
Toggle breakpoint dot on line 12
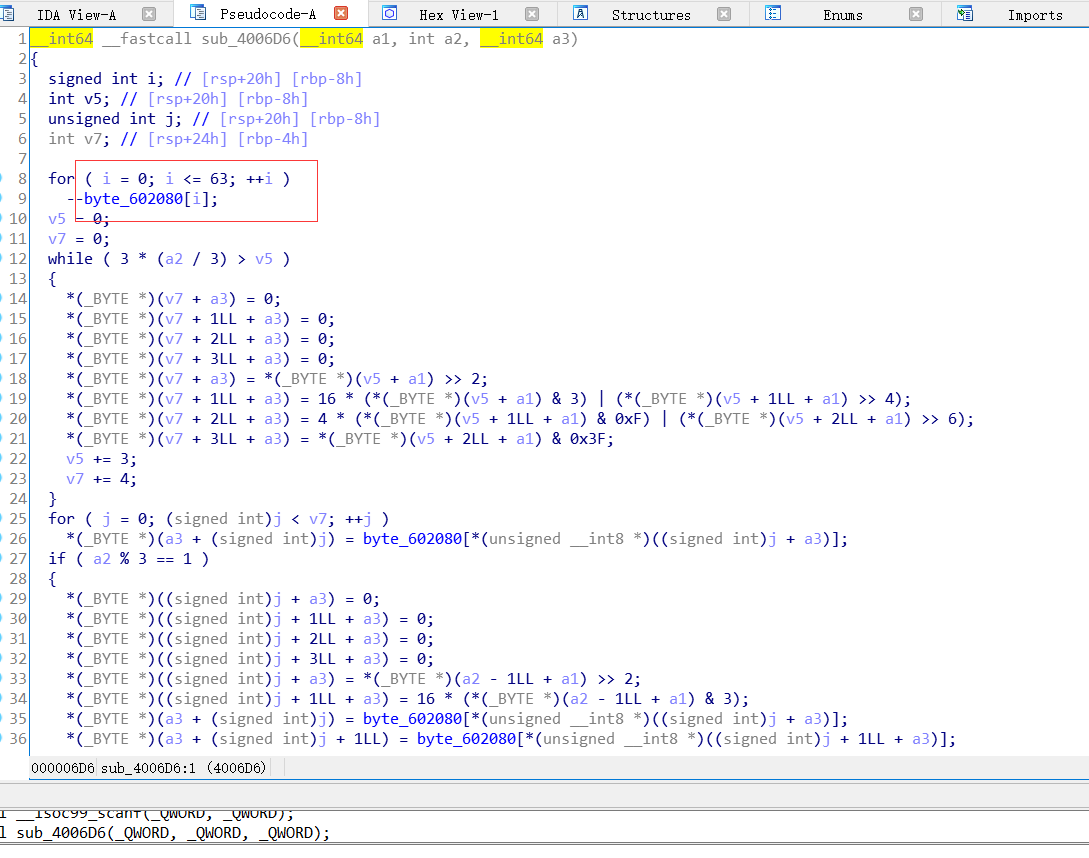coord(3,259)
